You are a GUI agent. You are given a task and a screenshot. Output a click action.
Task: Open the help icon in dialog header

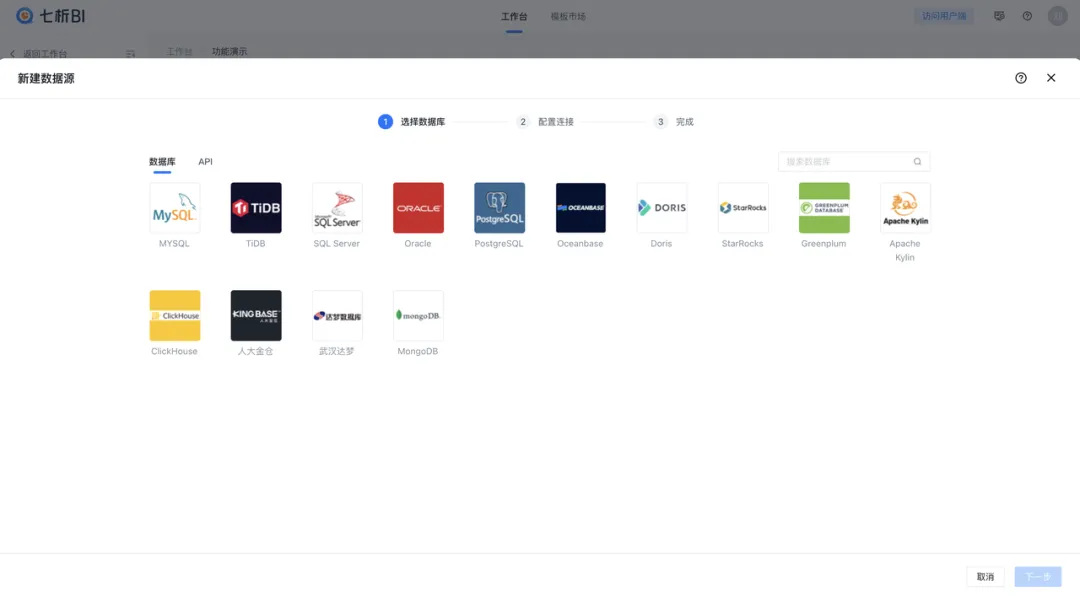point(1021,78)
